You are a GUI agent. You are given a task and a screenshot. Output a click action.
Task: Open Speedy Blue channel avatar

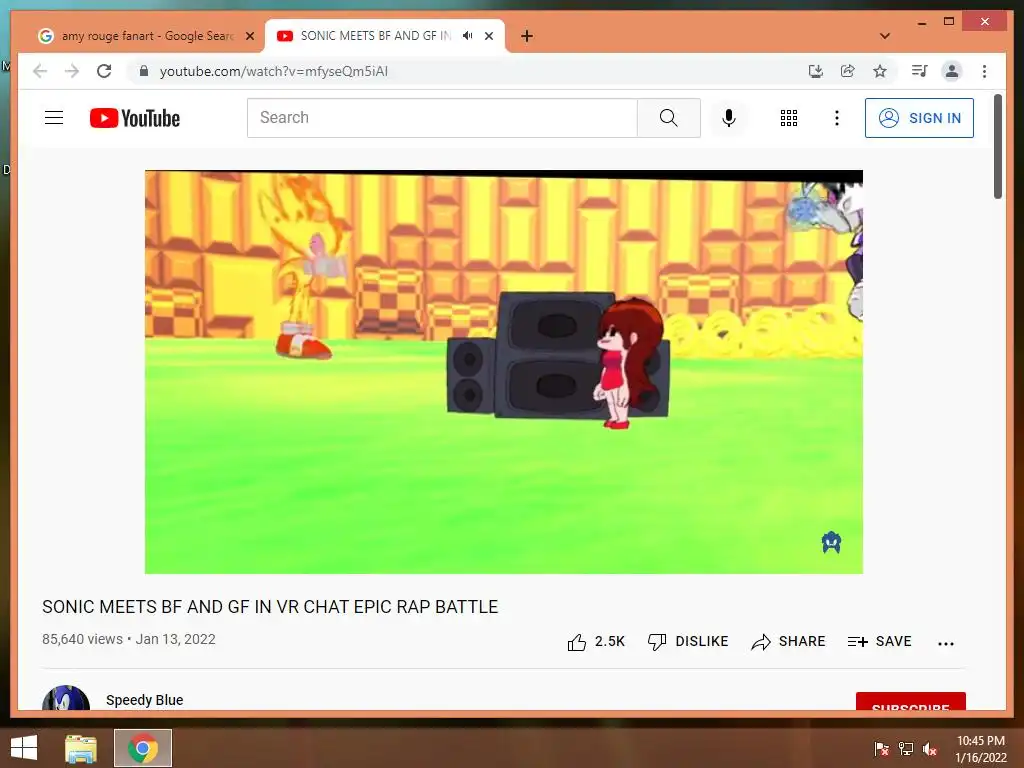click(x=66, y=697)
